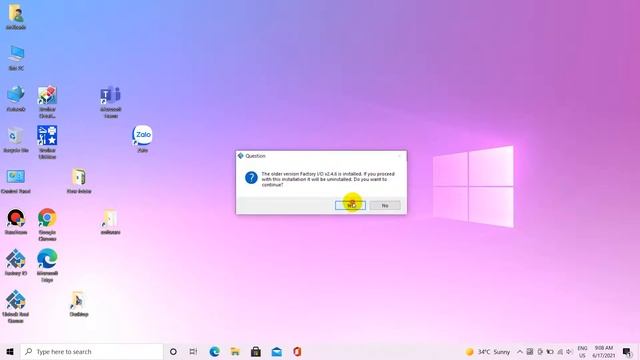This screenshot has height=360, width=640.
Task: Open the volume tray icon
Action: 570,352
